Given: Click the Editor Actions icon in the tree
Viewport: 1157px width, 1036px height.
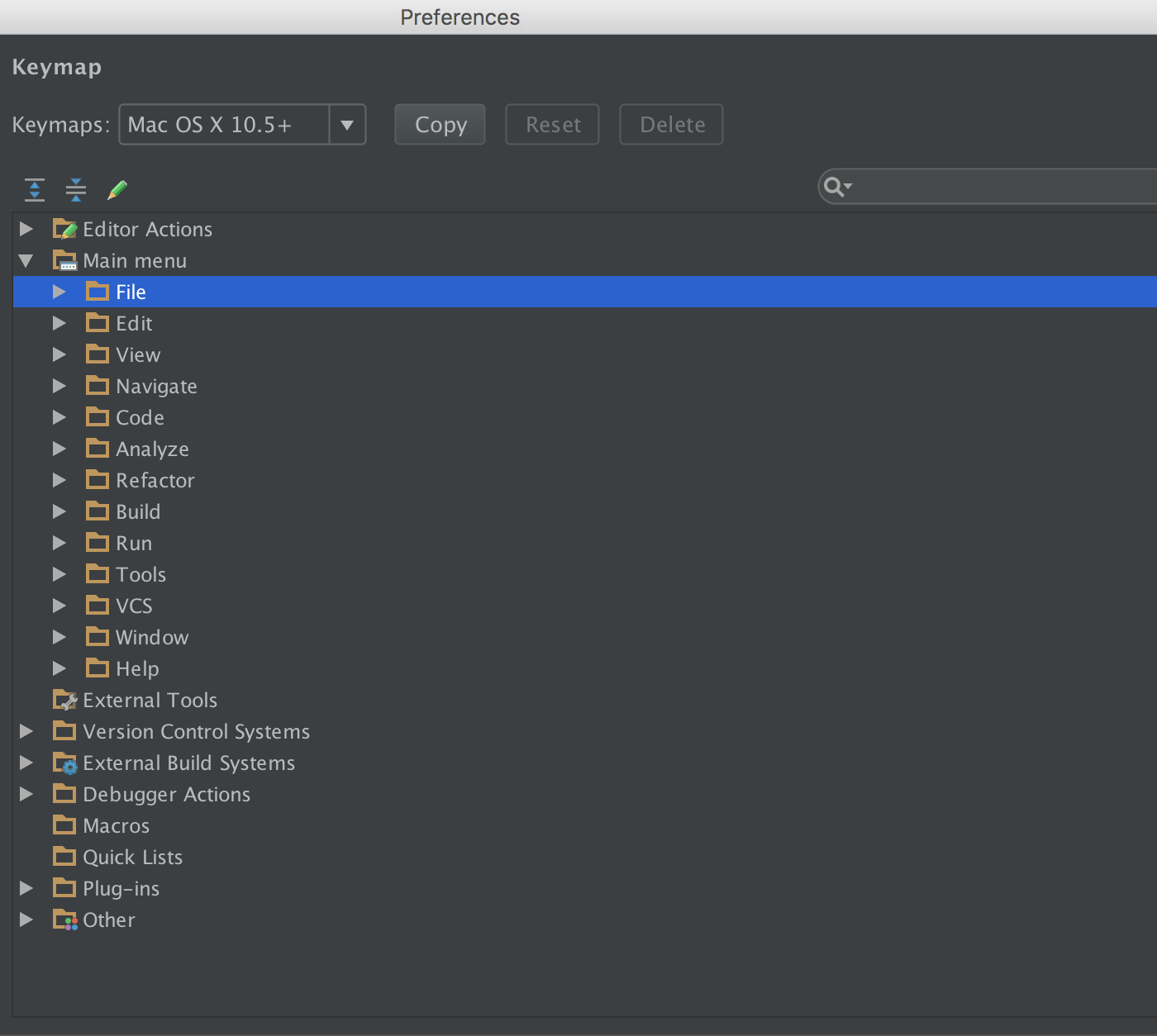Looking at the screenshot, I should [64, 229].
